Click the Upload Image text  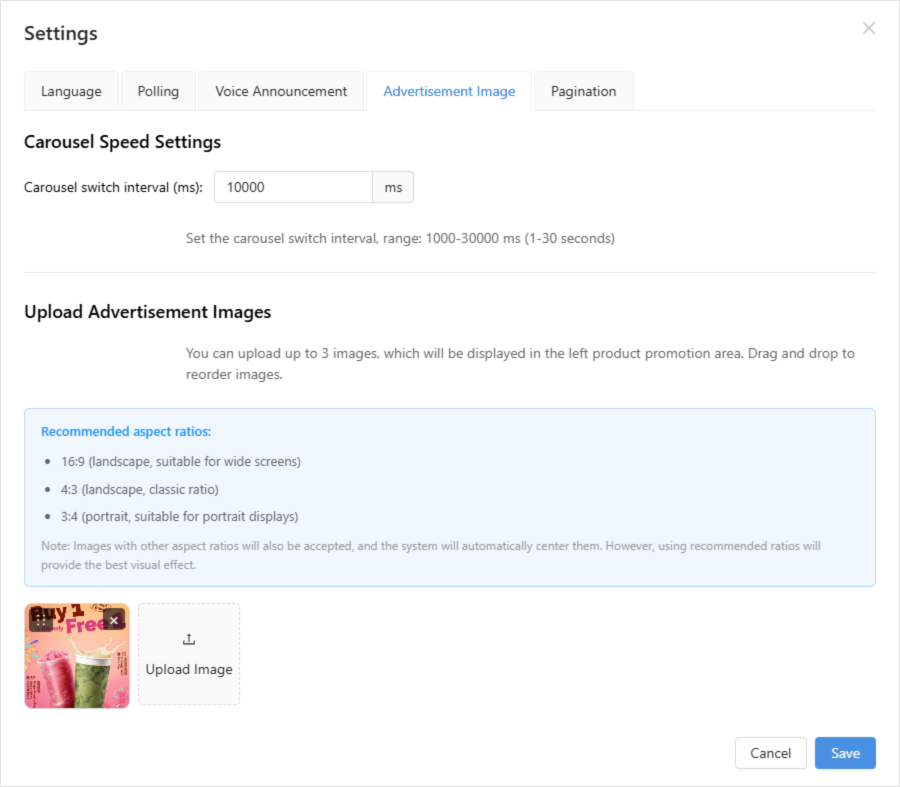pyautogui.click(x=189, y=669)
